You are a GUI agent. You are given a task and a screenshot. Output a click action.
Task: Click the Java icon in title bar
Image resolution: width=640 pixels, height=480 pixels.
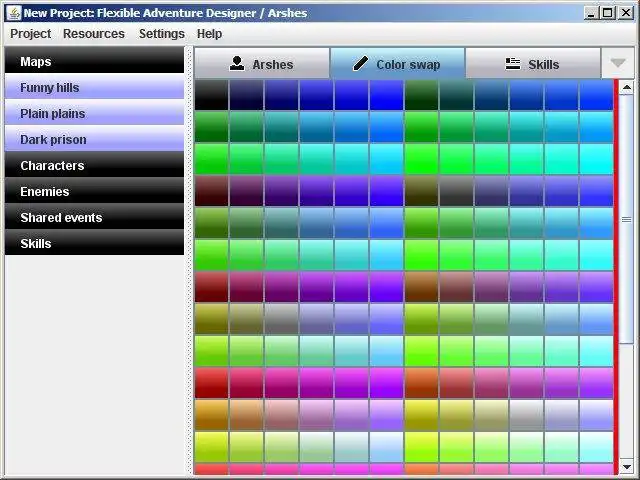coord(14,13)
